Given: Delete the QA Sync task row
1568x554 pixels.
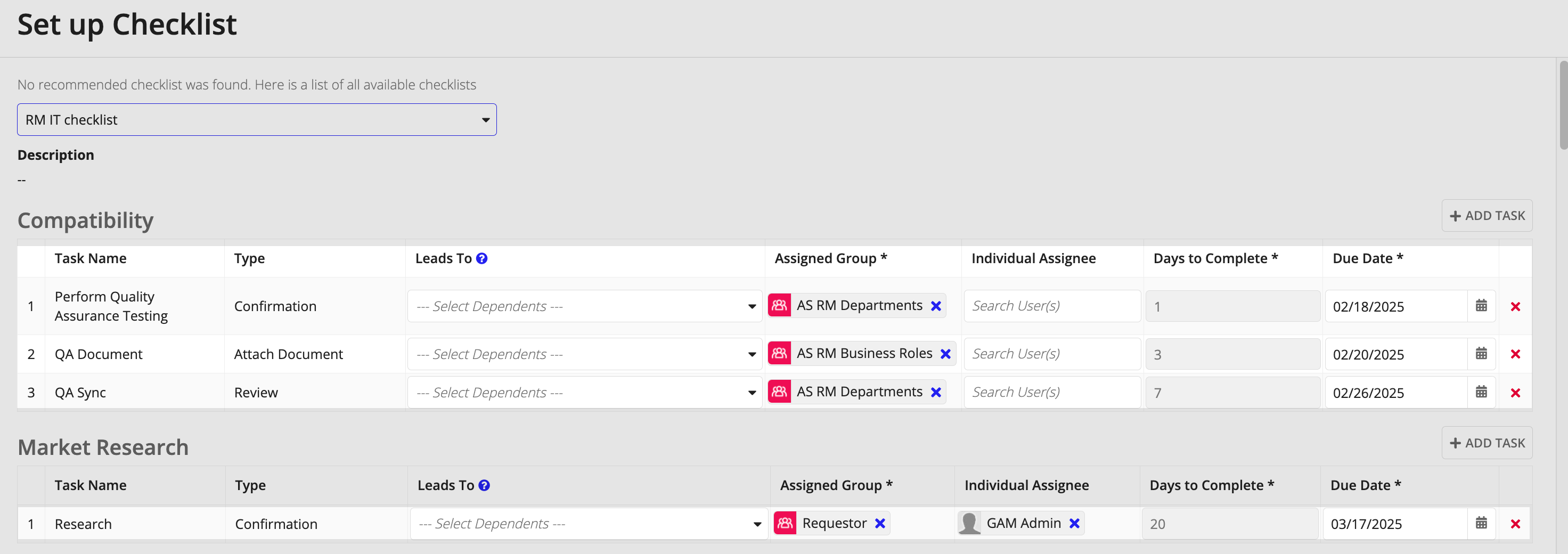Looking at the screenshot, I should pos(1516,393).
